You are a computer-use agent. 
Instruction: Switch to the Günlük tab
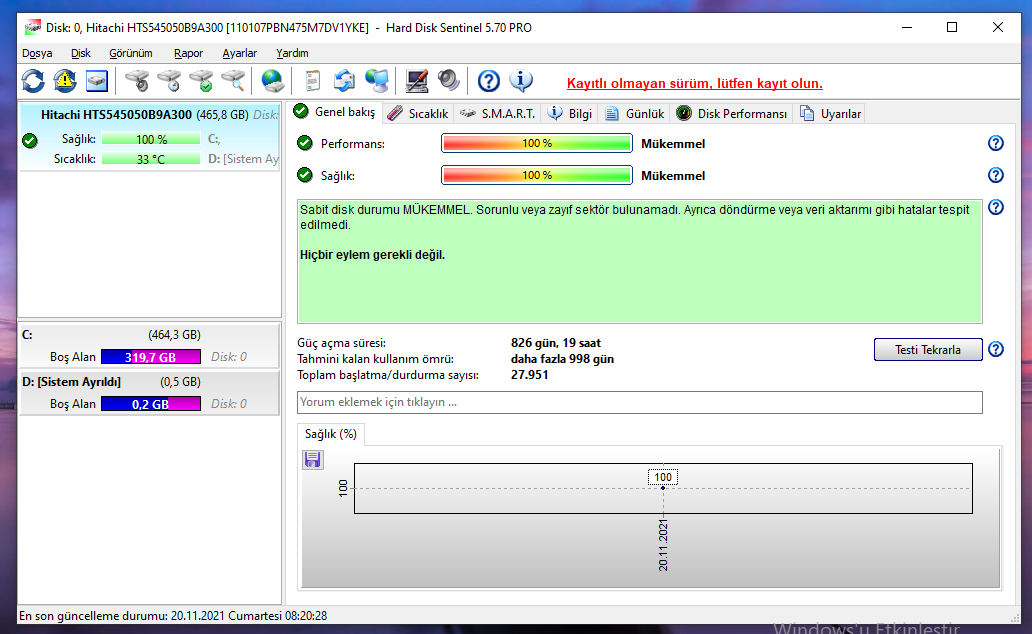(634, 114)
